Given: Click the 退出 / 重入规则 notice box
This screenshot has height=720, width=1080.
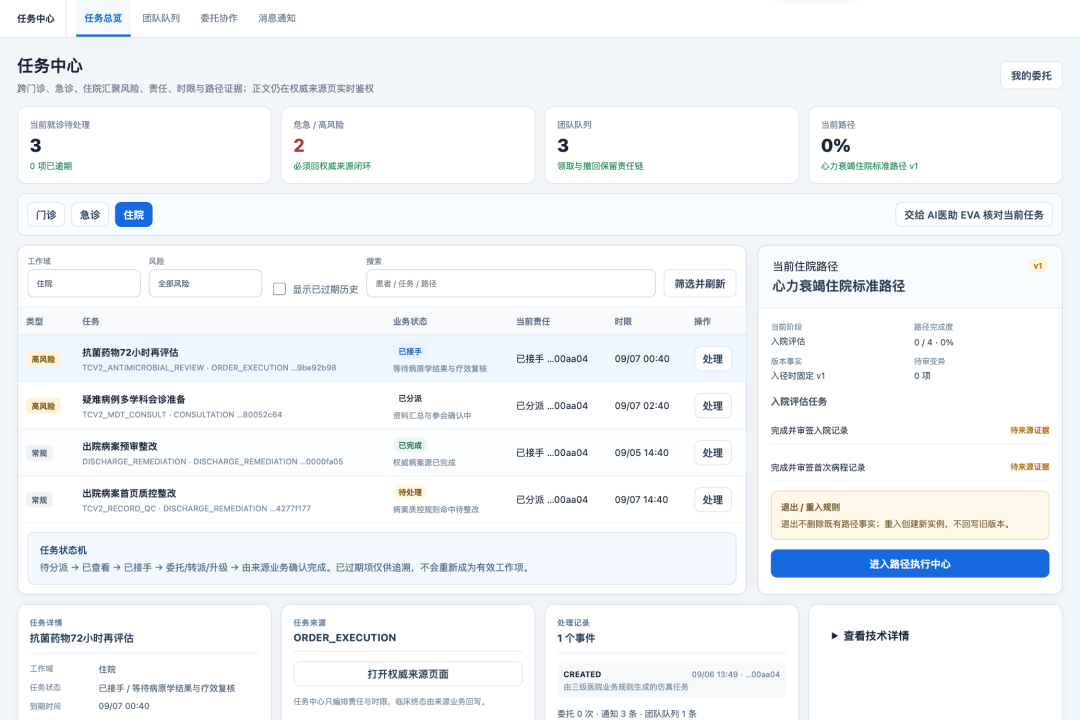Looking at the screenshot, I should 910,515.
